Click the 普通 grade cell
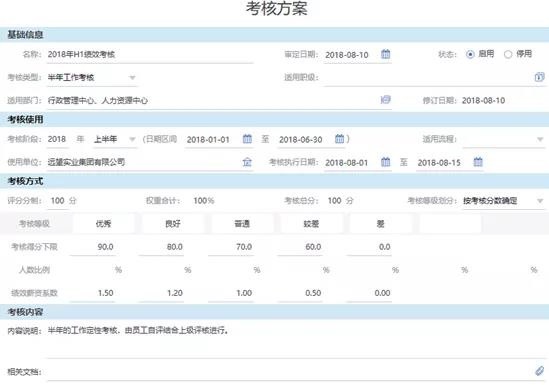The image size is (549, 385). (242, 224)
